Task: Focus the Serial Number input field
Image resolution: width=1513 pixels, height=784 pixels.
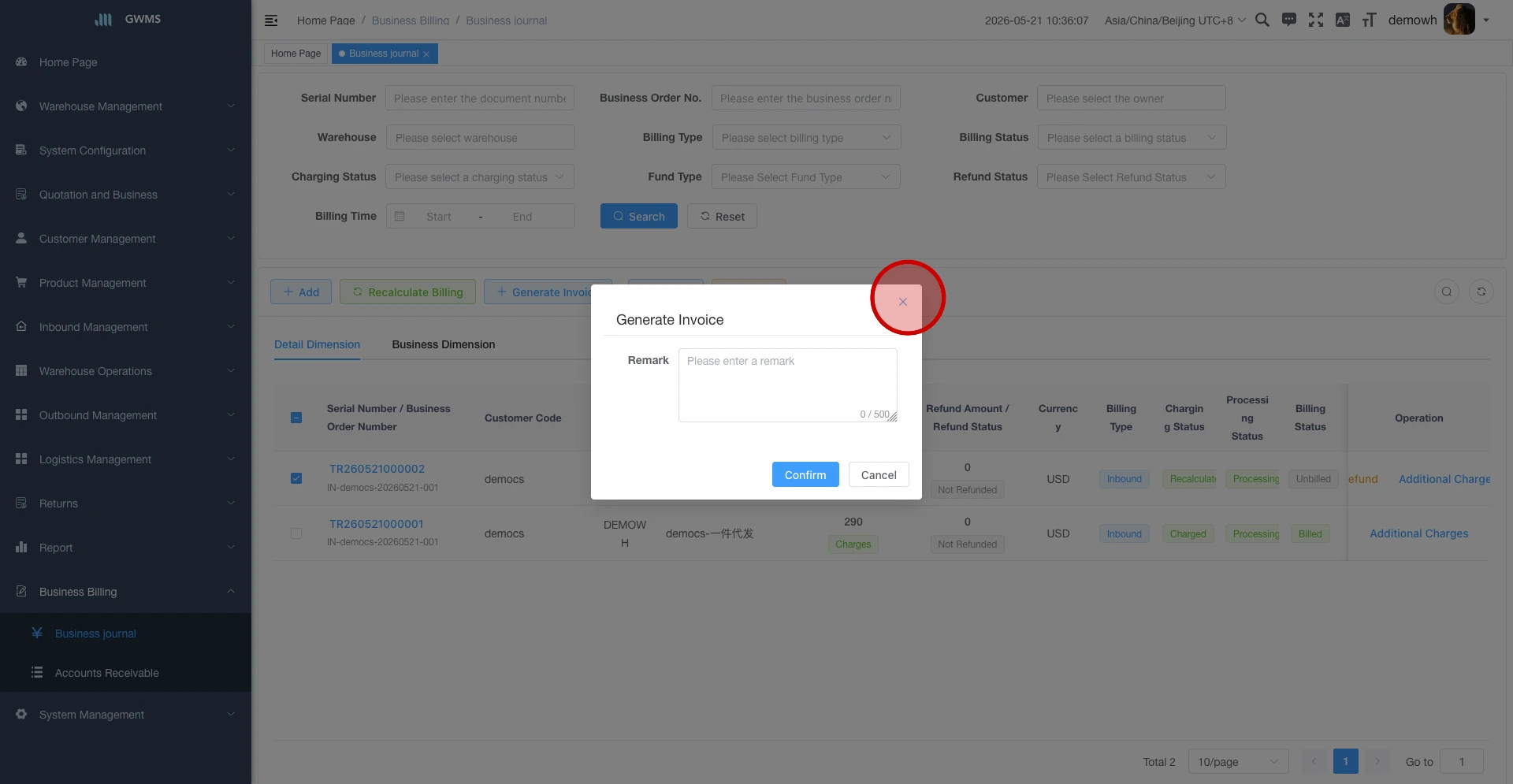Action: pos(480,98)
